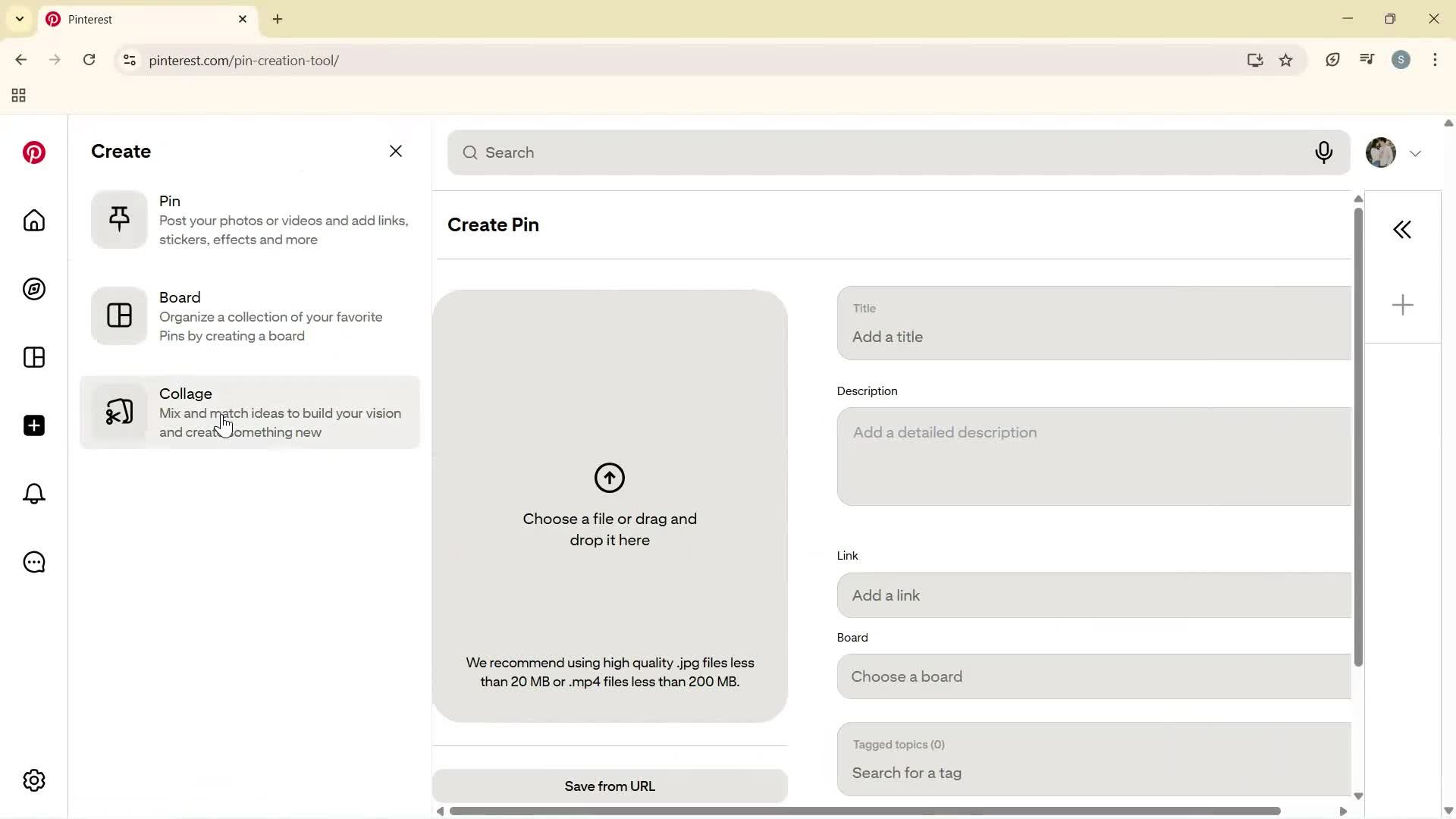Bookmark the page with the star icon

[1287, 60]
